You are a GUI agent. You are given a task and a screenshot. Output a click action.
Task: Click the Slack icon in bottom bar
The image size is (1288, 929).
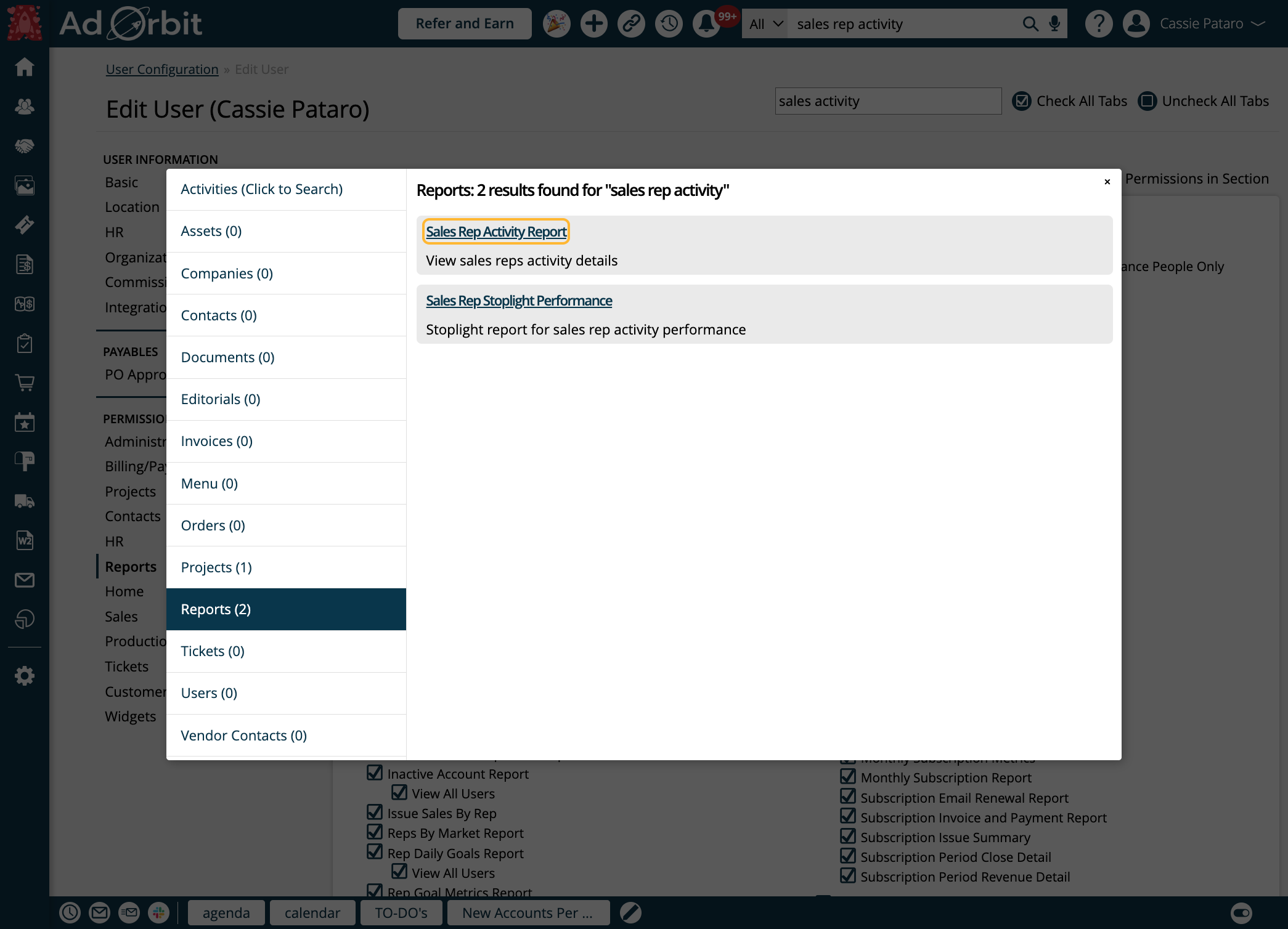tap(158, 912)
